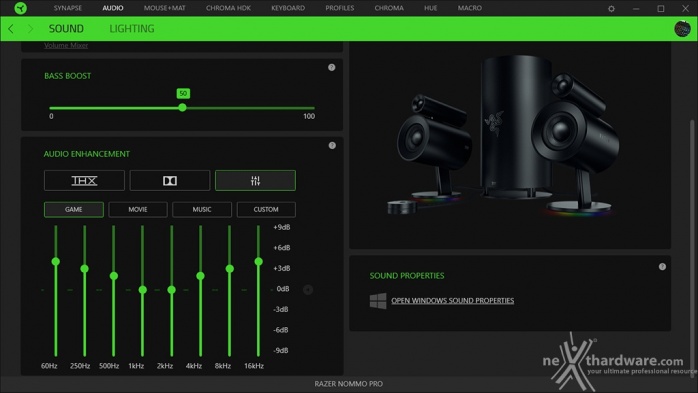The height and width of the screenshot is (393, 698).
Task: Click the +9dB scale label
Action: [x=282, y=227]
